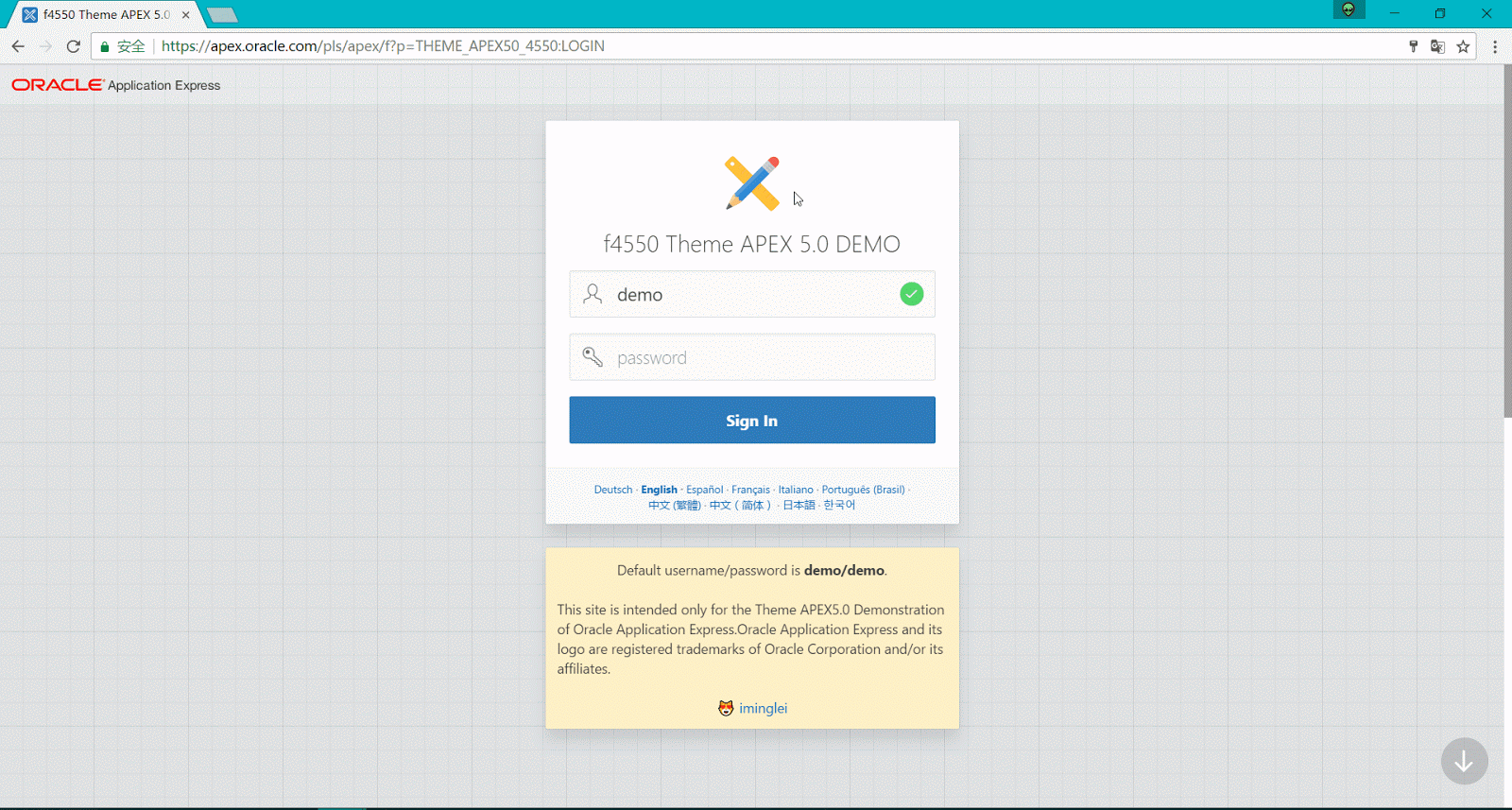Switch language to Português (Brasil)
The height and width of the screenshot is (810, 1512).
pyautogui.click(x=863, y=490)
